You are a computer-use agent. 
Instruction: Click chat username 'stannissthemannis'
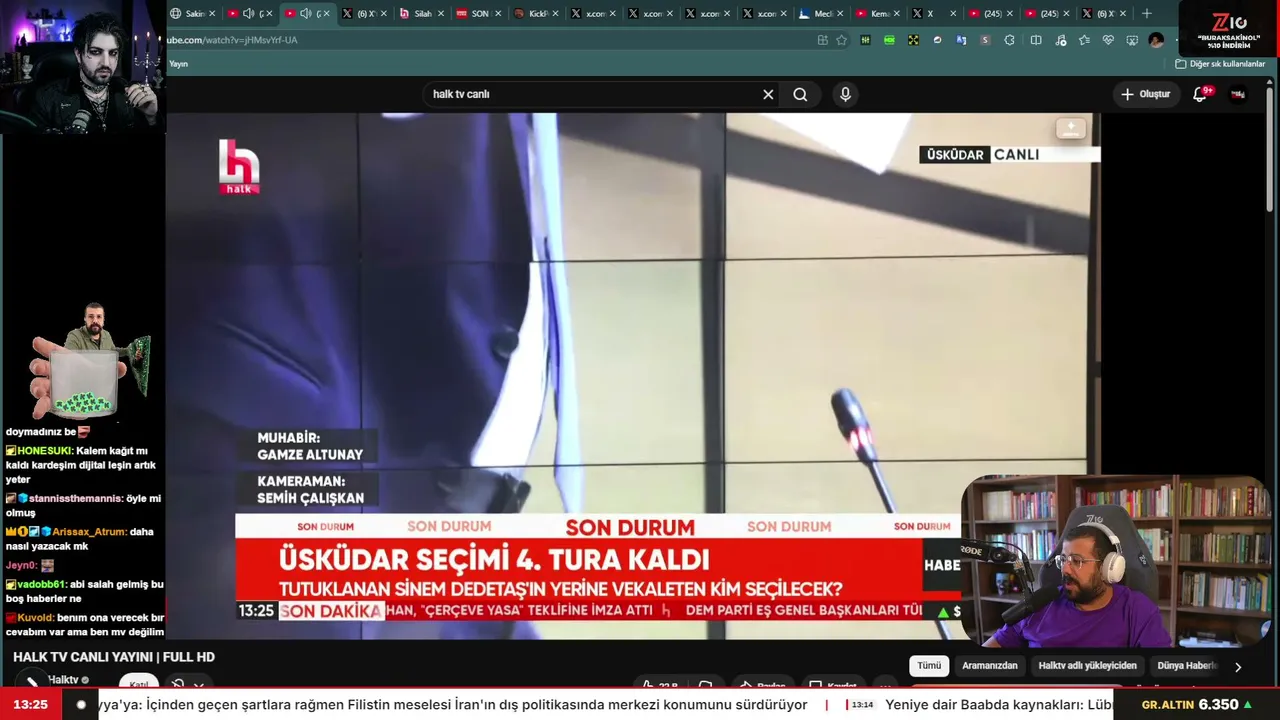click(x=75, y=498)
